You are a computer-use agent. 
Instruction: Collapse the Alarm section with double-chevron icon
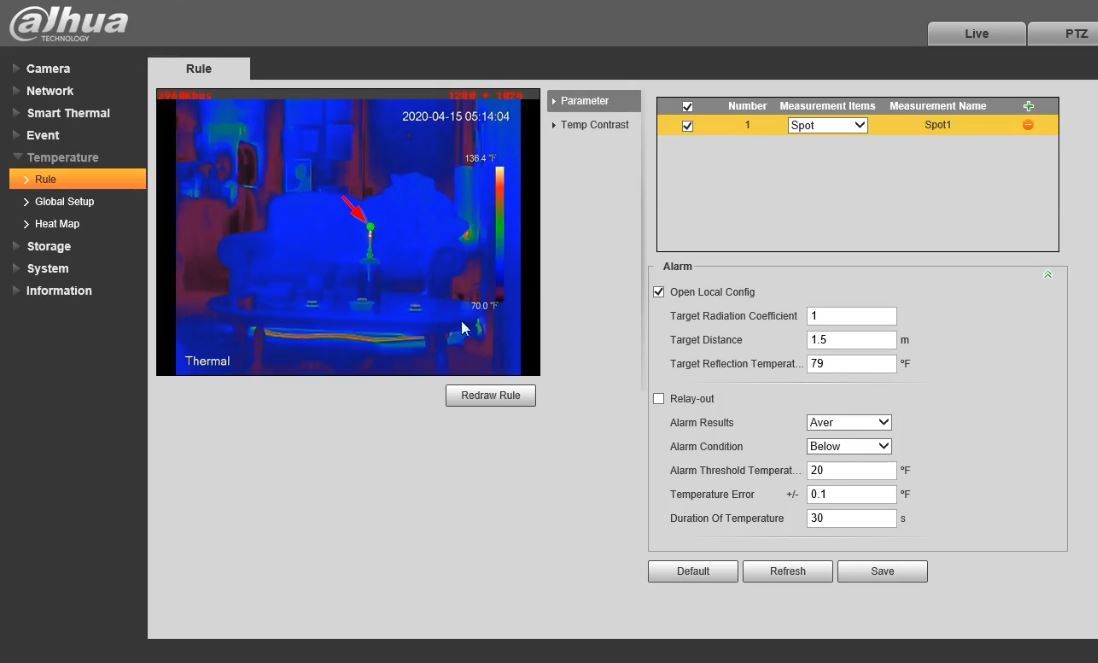click(x=1047, y=275)
